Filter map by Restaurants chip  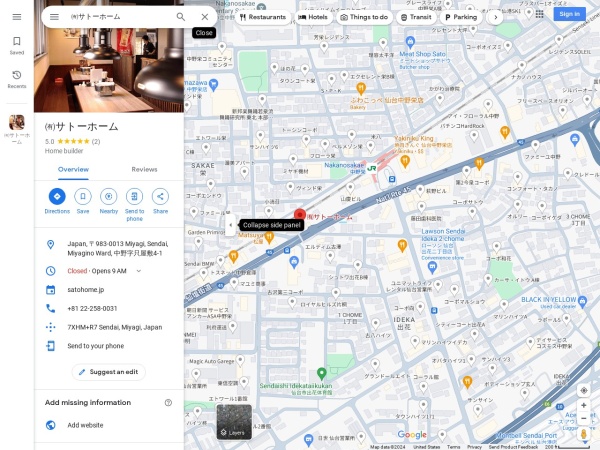pyautogui.click(x=263, y=17)
